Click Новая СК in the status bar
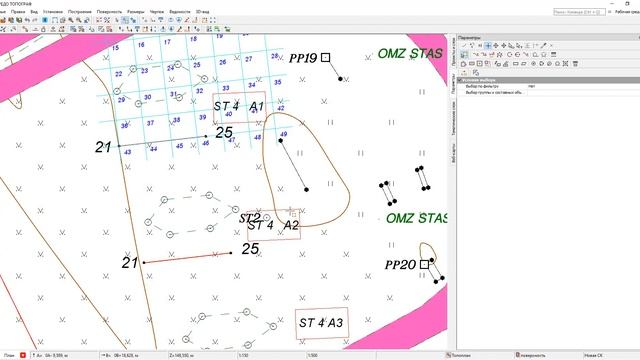Screen dimensions: 640x360 (593, 356)
